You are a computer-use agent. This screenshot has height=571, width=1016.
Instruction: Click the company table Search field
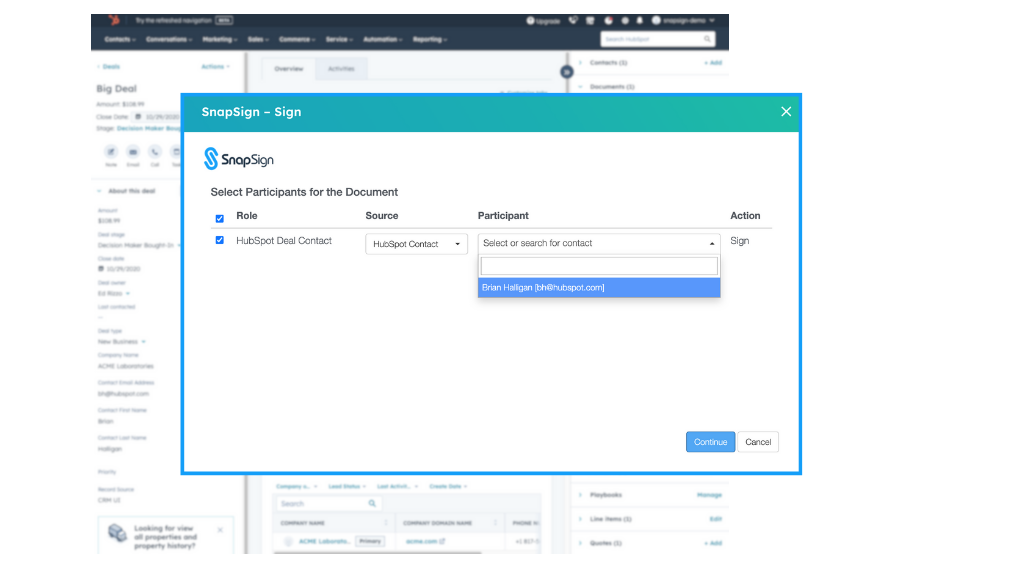(x=329, y=504)
